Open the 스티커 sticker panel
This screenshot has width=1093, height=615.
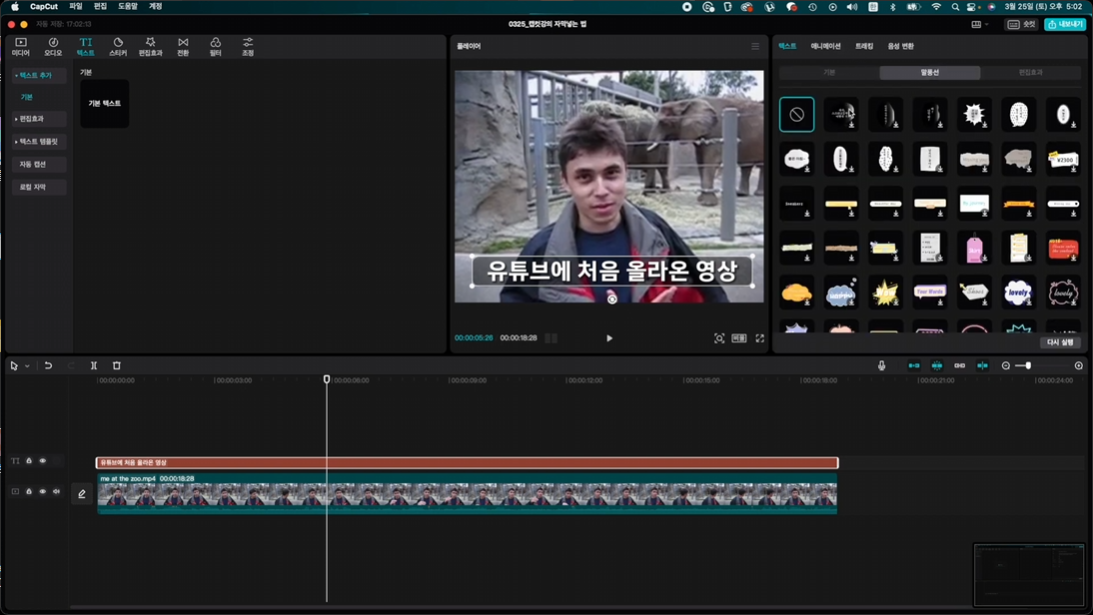click(x=118, y=47)
